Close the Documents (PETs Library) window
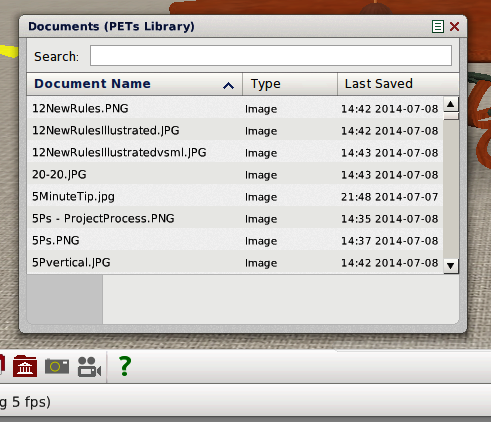The height and width of the screenshot is (422, 491). [x=454, y=26]
